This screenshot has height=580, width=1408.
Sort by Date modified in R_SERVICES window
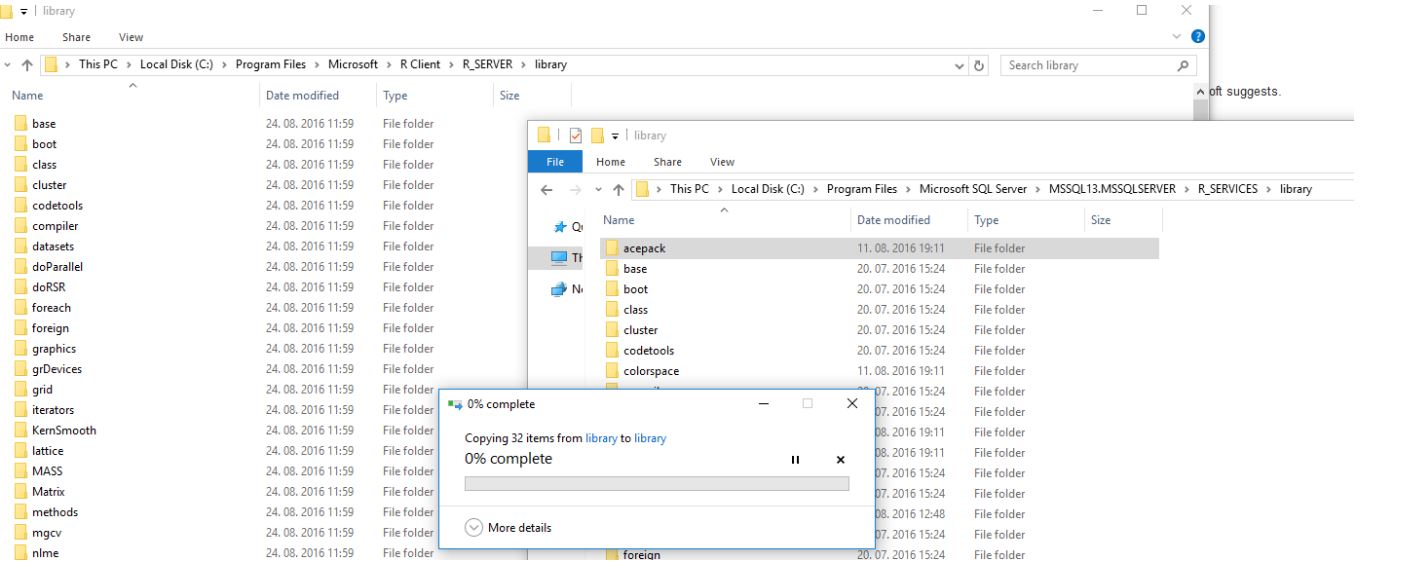coord(893,220)
